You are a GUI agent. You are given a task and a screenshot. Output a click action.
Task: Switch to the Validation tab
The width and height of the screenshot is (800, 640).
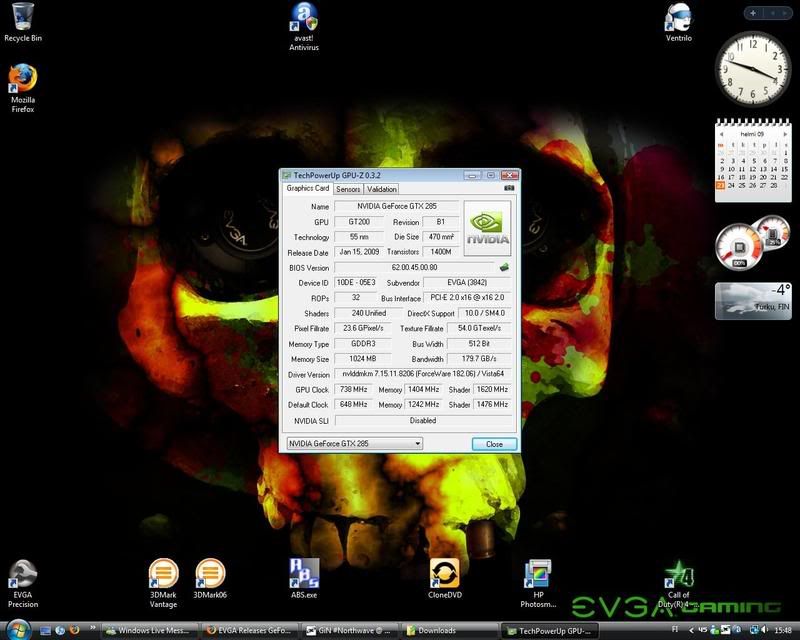(x=381, y=189)
